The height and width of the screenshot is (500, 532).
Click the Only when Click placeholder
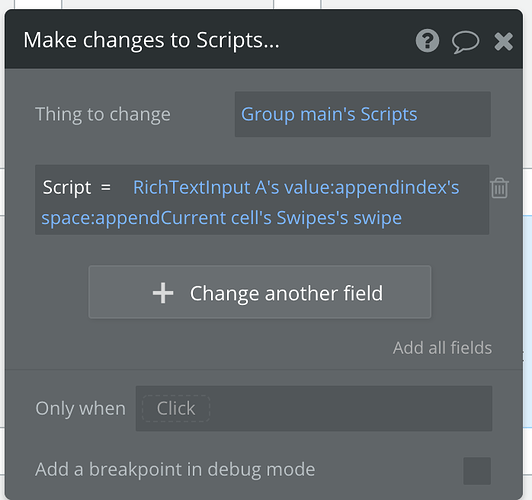[x=176, y=408]
